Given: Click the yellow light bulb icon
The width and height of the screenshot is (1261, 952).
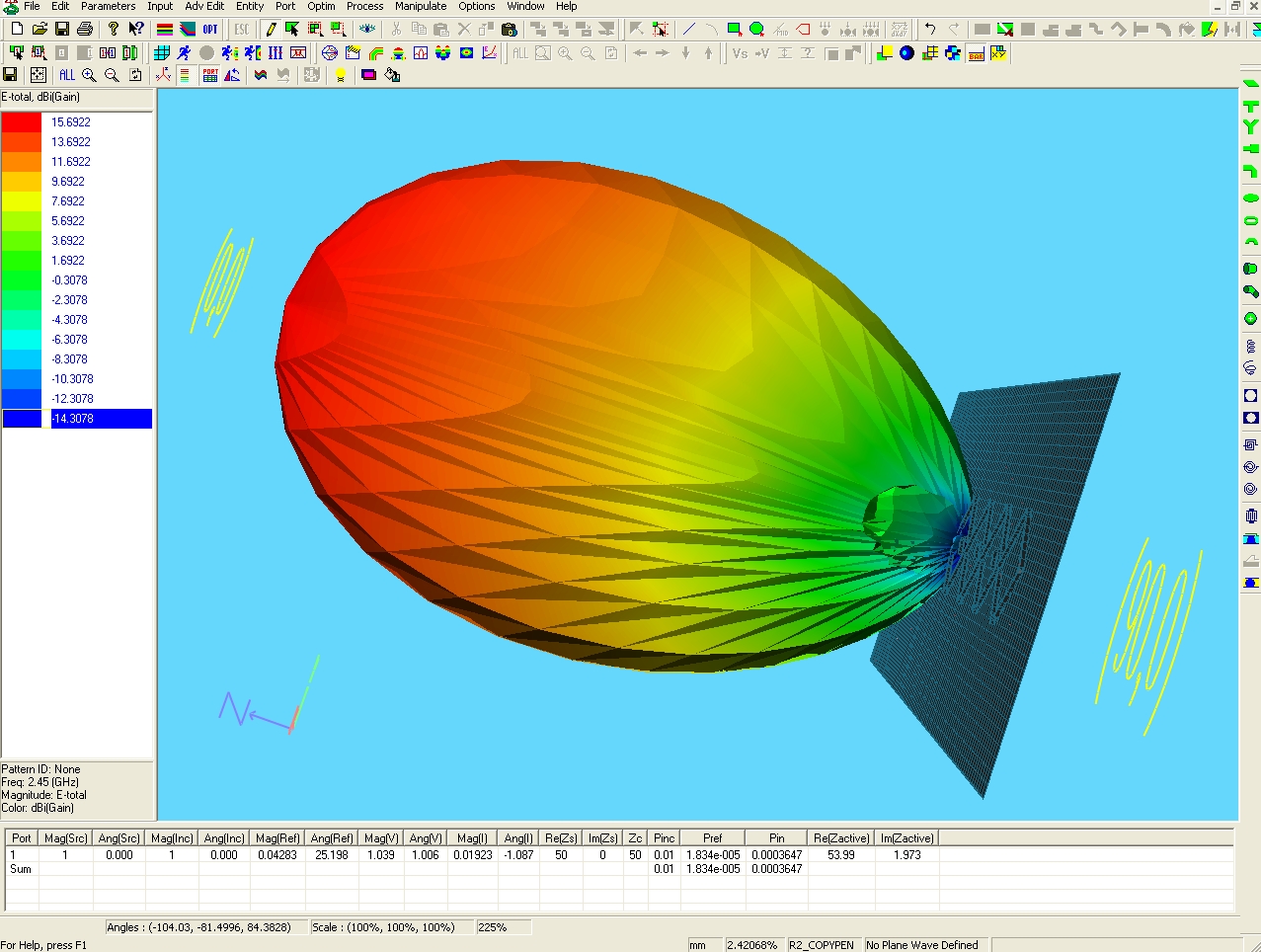Looking at the screenshot, I should point(341,75).
